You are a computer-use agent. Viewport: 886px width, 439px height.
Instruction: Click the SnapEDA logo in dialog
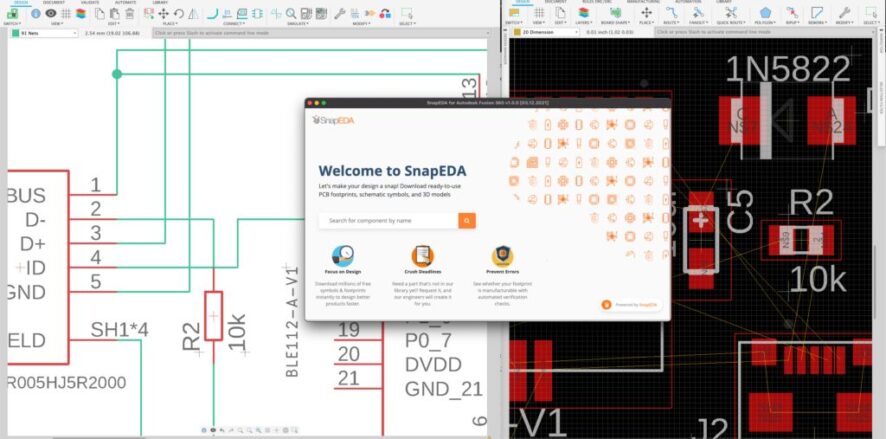[333, 120]
